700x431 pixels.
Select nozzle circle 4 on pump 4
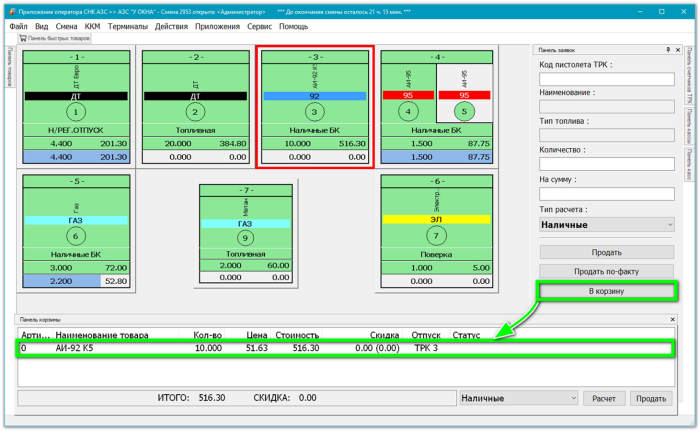[x=408, y=112]
